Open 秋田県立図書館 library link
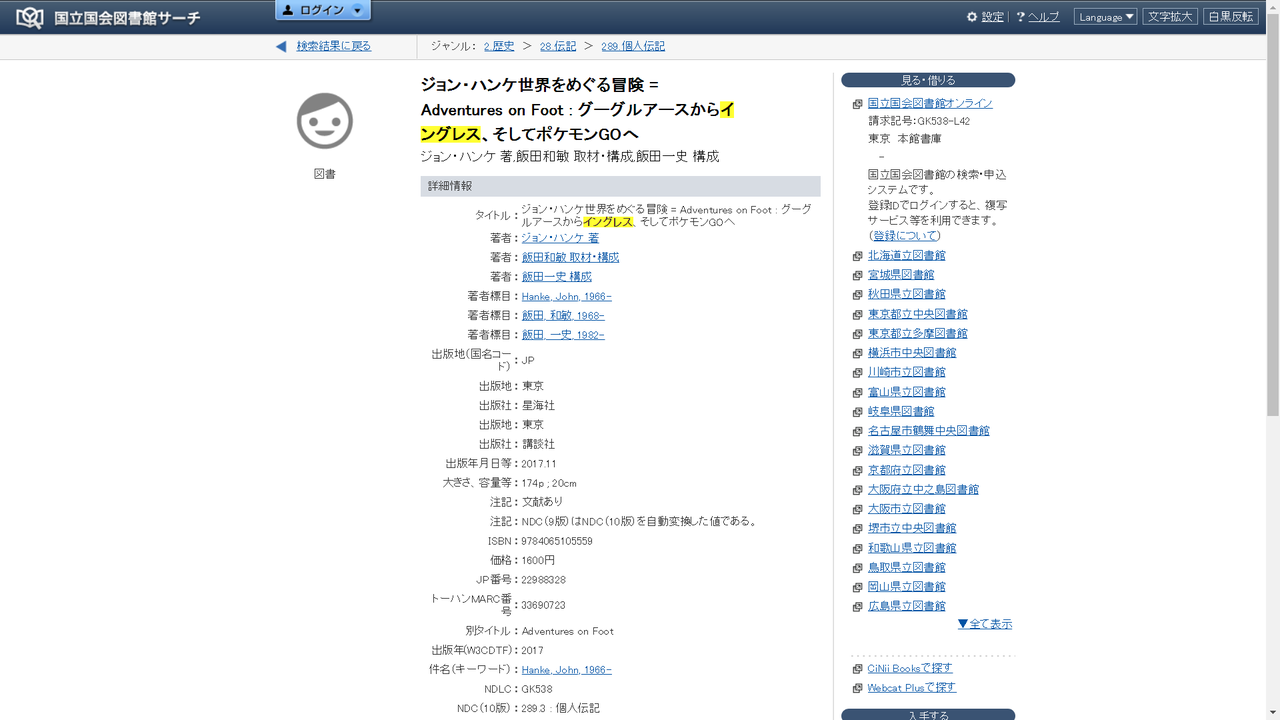The width and height of the screenshot is (1280, 720). pos(906,294)
